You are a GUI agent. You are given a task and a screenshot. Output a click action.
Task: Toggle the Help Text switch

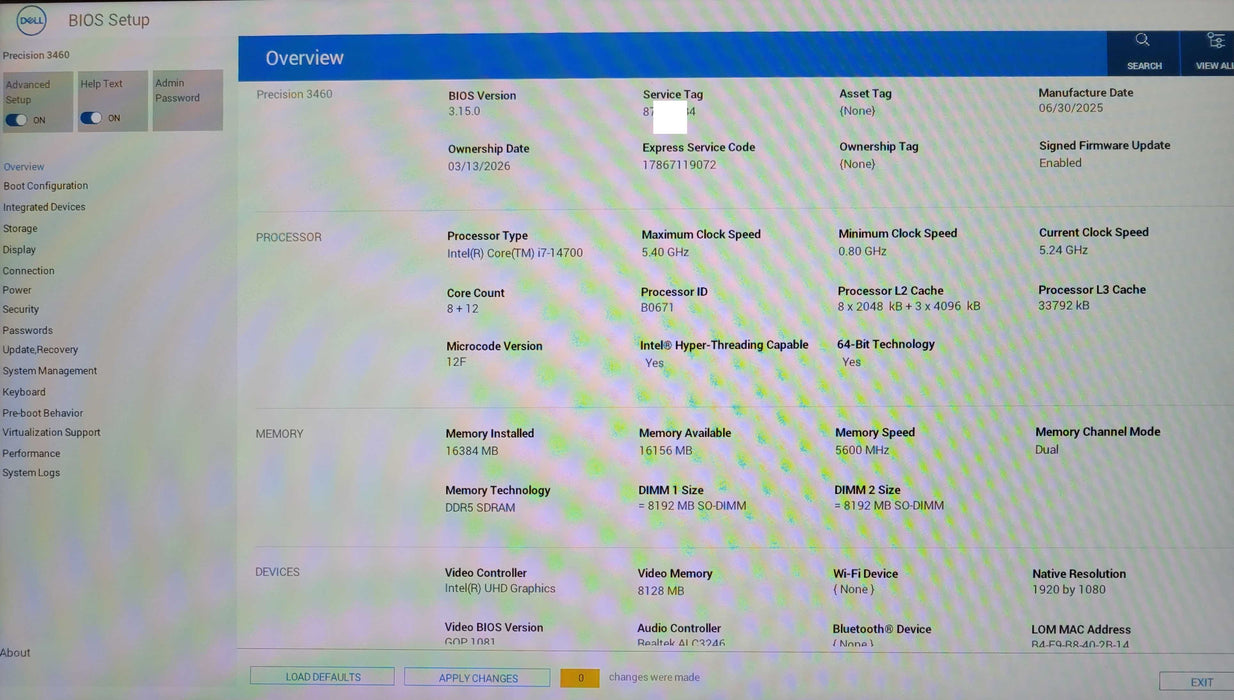click(91, 118)
